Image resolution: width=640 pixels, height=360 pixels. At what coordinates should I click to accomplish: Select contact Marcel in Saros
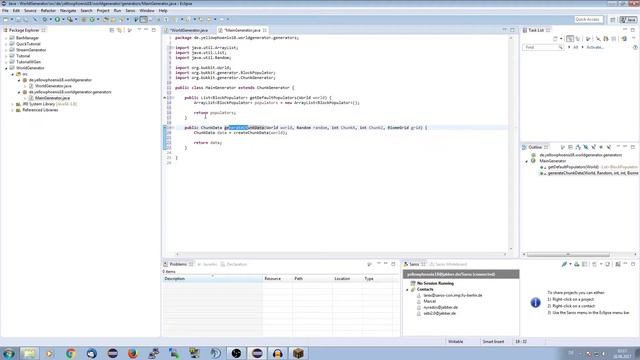coord(429,301)
